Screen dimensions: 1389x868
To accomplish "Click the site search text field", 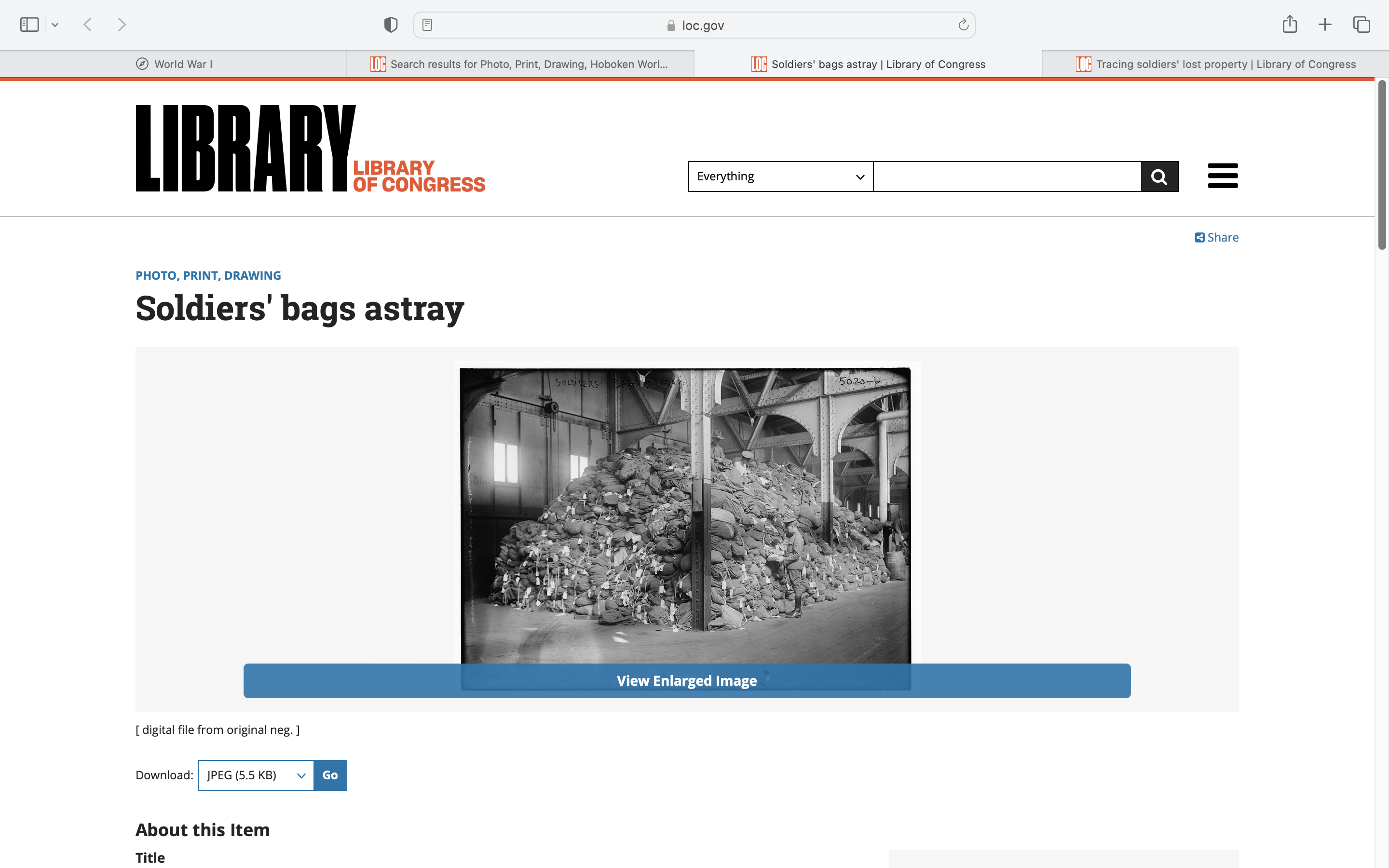I will [x=1007, y=176].
